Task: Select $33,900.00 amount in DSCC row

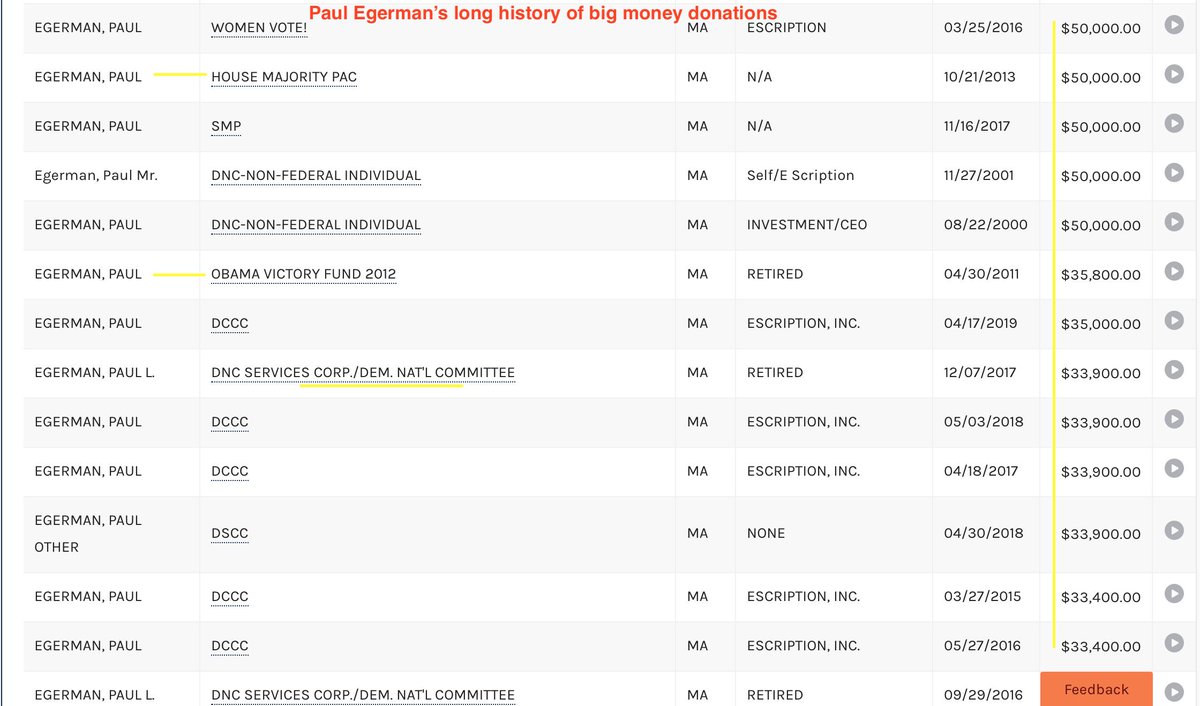Action: click(1100, 534)
